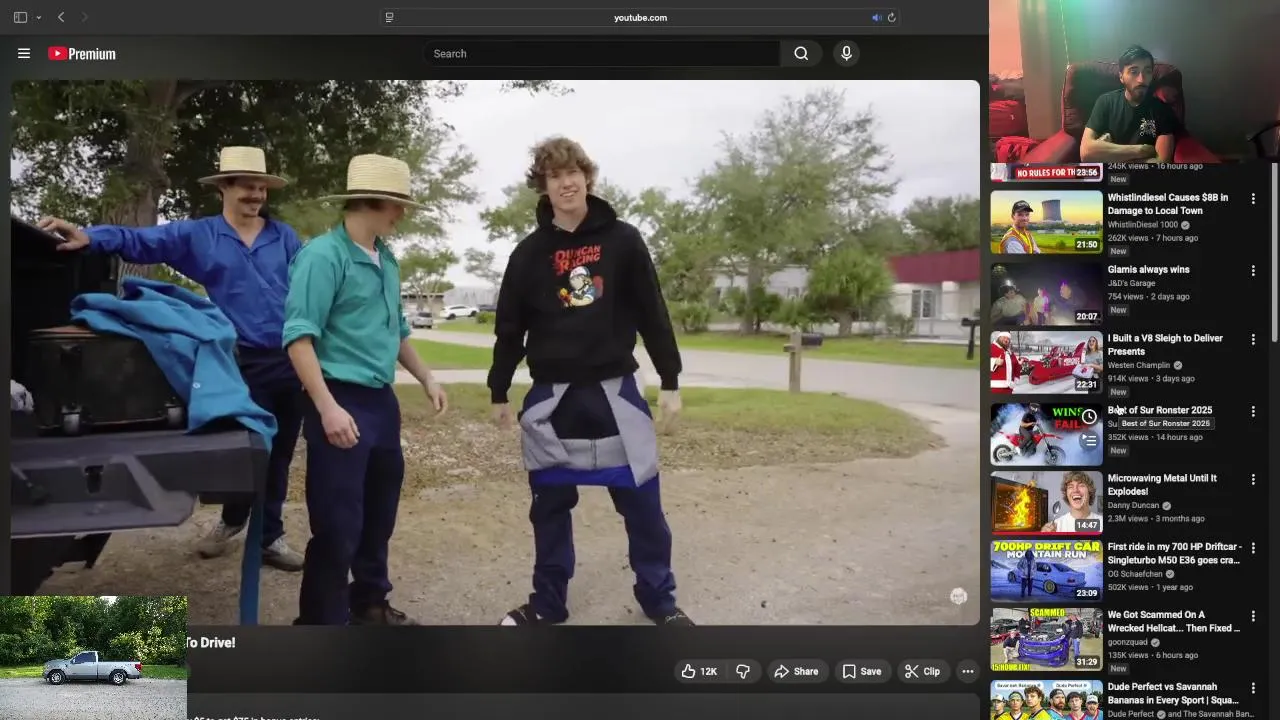Click the magnifier search button
The image size is (1280, 720).
coord(801,54)
